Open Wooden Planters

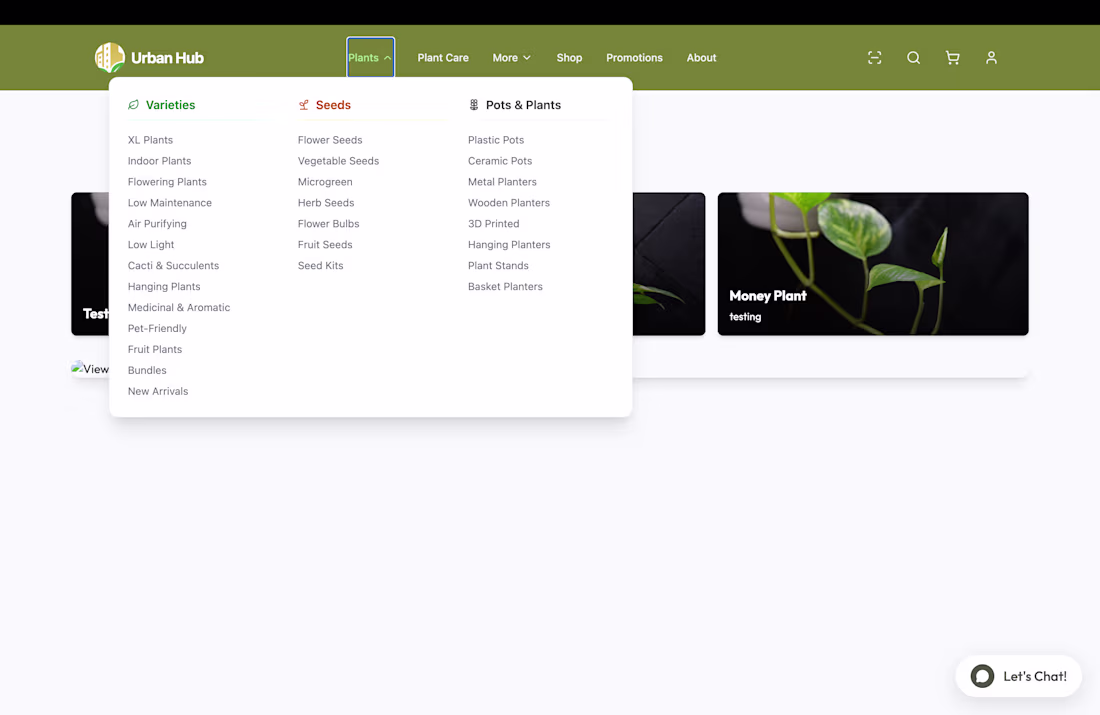tap(509, 203)
